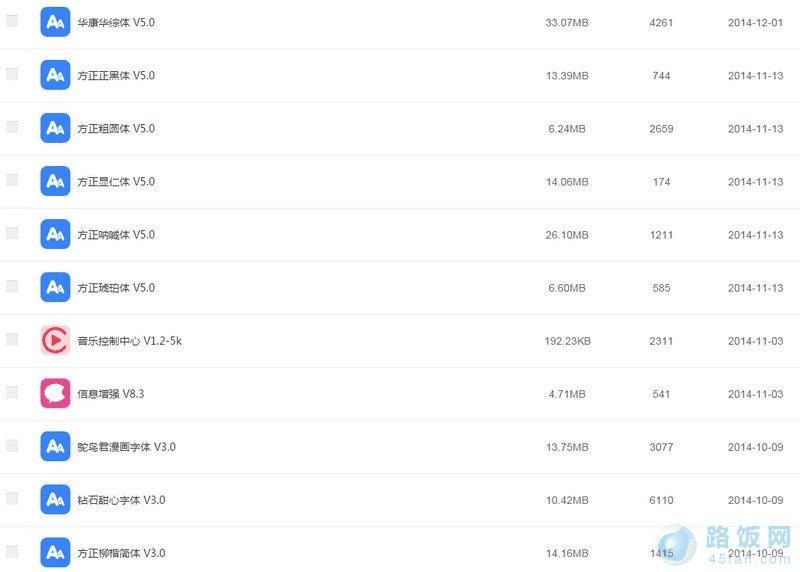Toggle the checkbox for 方正柳楷简体 V3.0

[x=12, y=551]
